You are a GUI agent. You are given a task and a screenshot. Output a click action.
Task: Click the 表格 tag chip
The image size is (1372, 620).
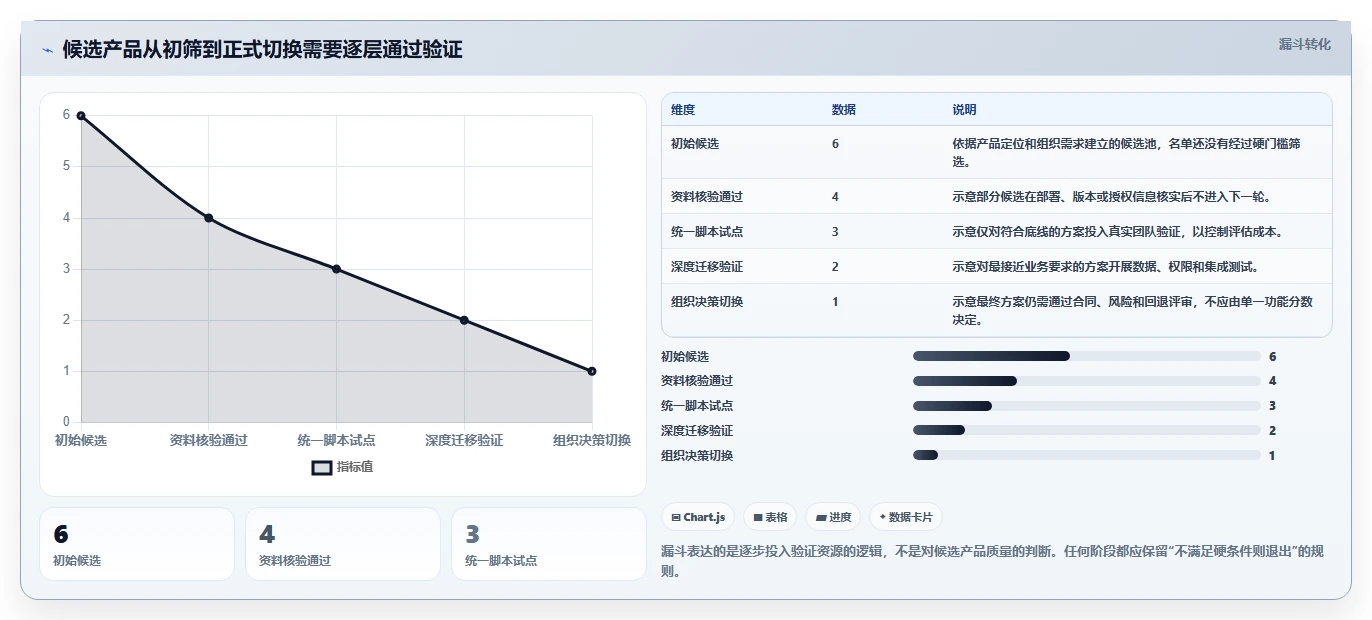770,517
